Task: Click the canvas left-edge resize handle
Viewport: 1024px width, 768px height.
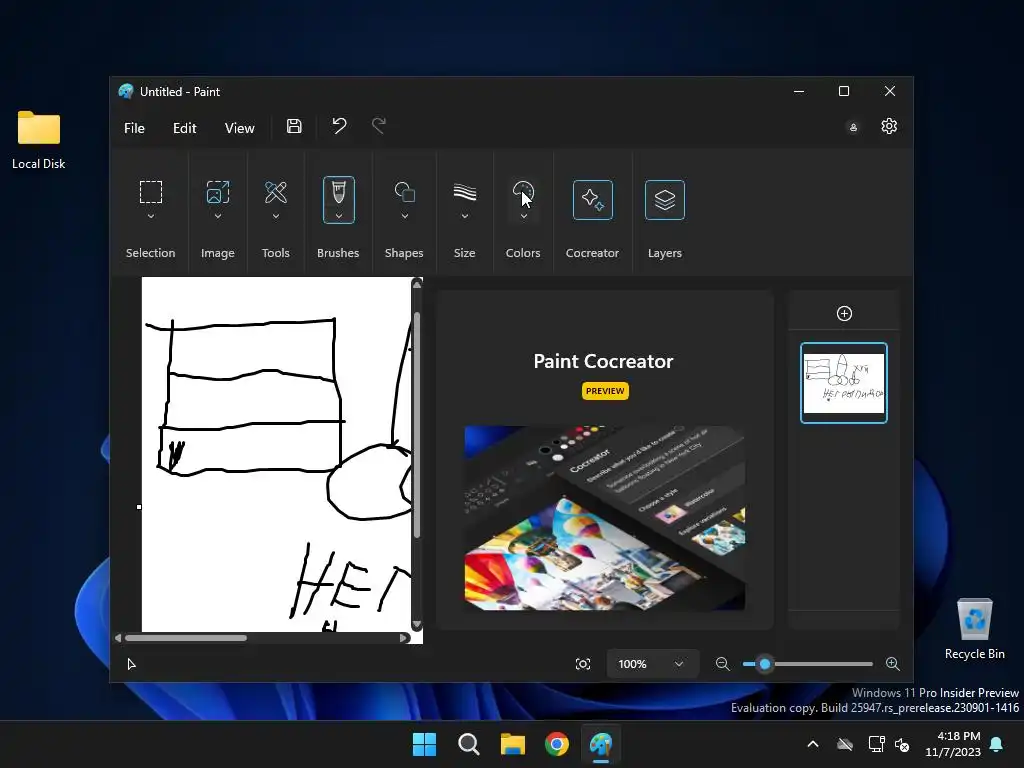Action: pos(139,507)
